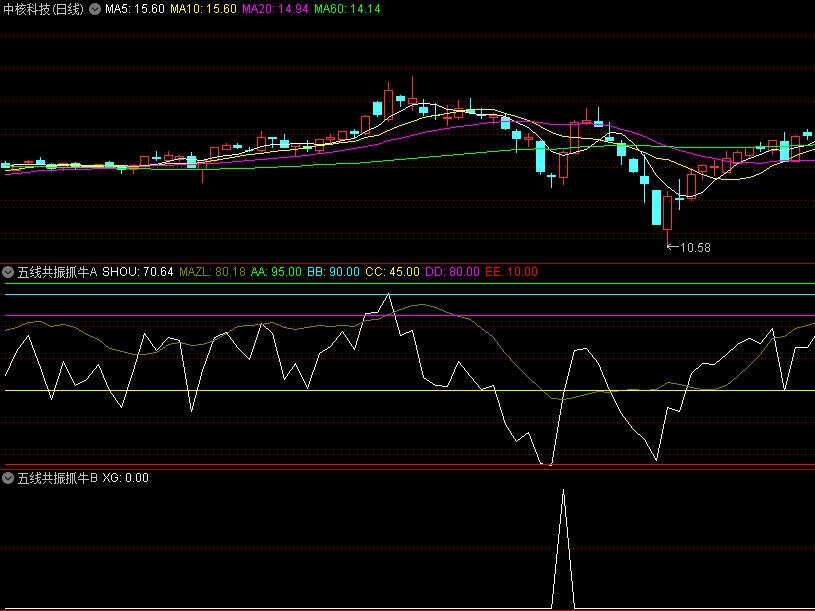Image resolution: width=815 pixels, height=611 pixels.
Task: Click the XG: 0.00 value label
Action: coord(125,478)
